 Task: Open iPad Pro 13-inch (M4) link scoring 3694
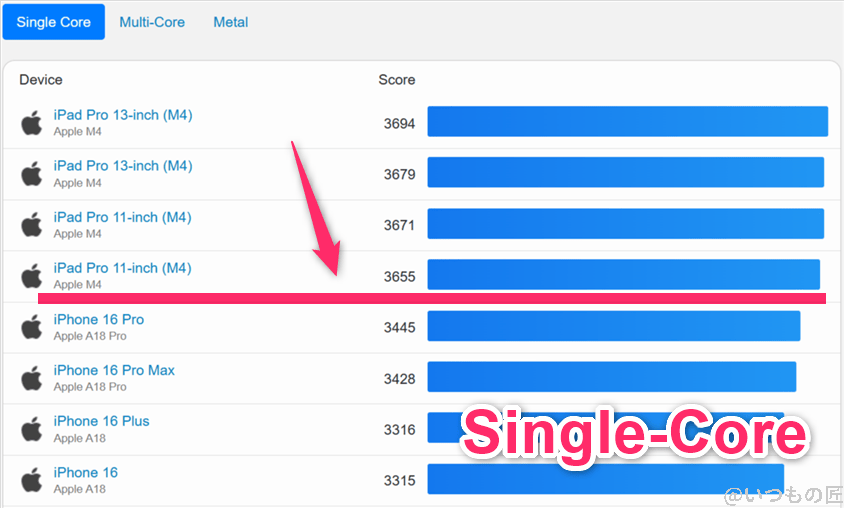[123, 115]
